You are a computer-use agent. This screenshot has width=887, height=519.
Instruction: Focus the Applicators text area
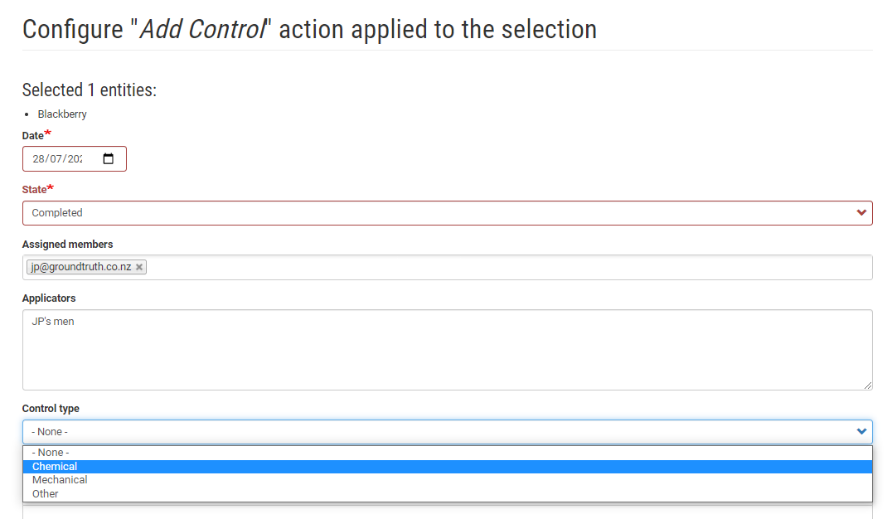click(x=447, y=350)
